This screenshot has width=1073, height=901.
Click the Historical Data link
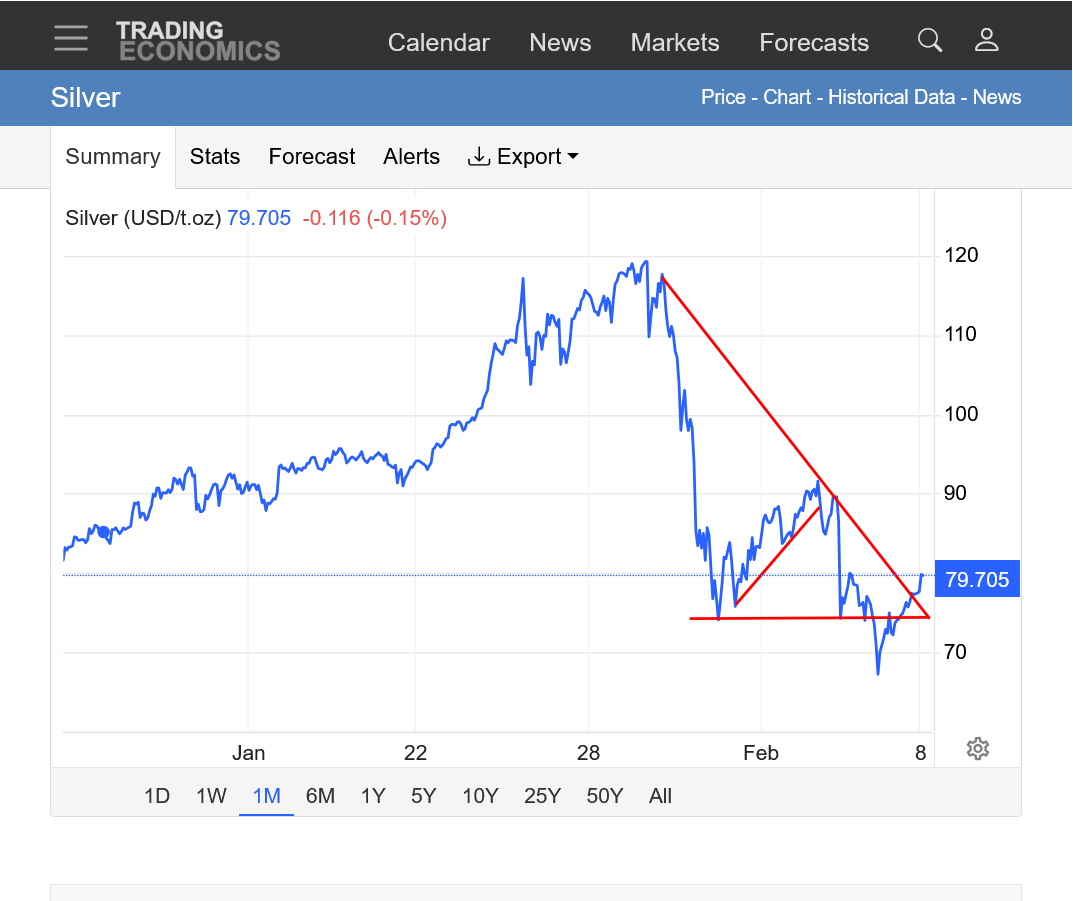tap(893, 97)
